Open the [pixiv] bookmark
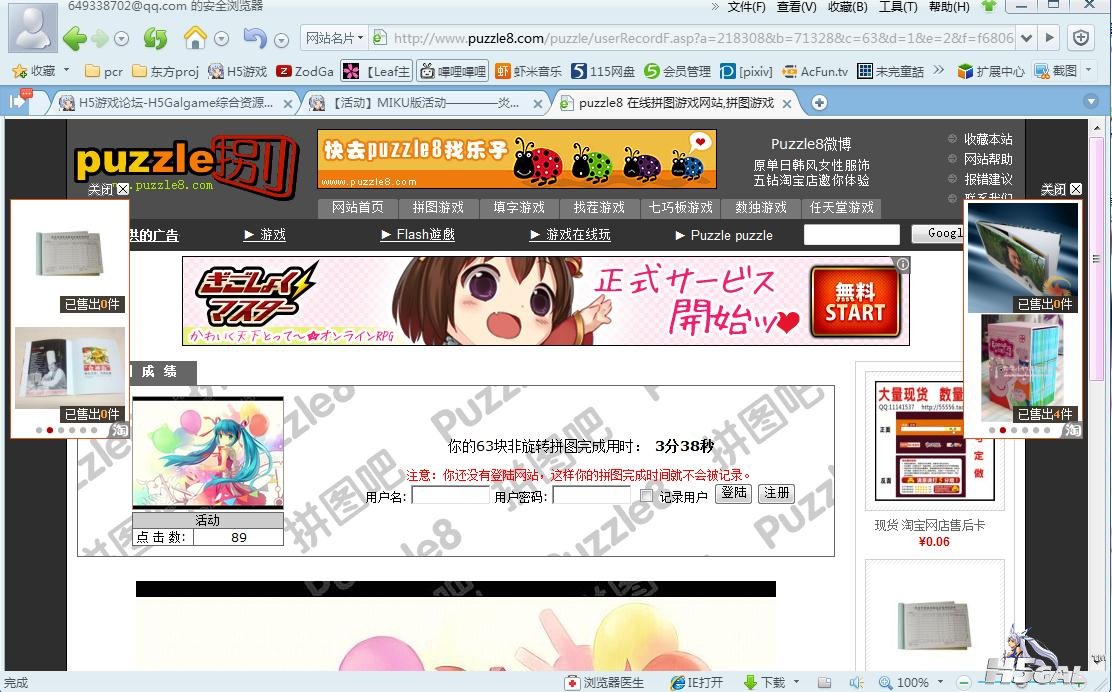 (746, 71)
